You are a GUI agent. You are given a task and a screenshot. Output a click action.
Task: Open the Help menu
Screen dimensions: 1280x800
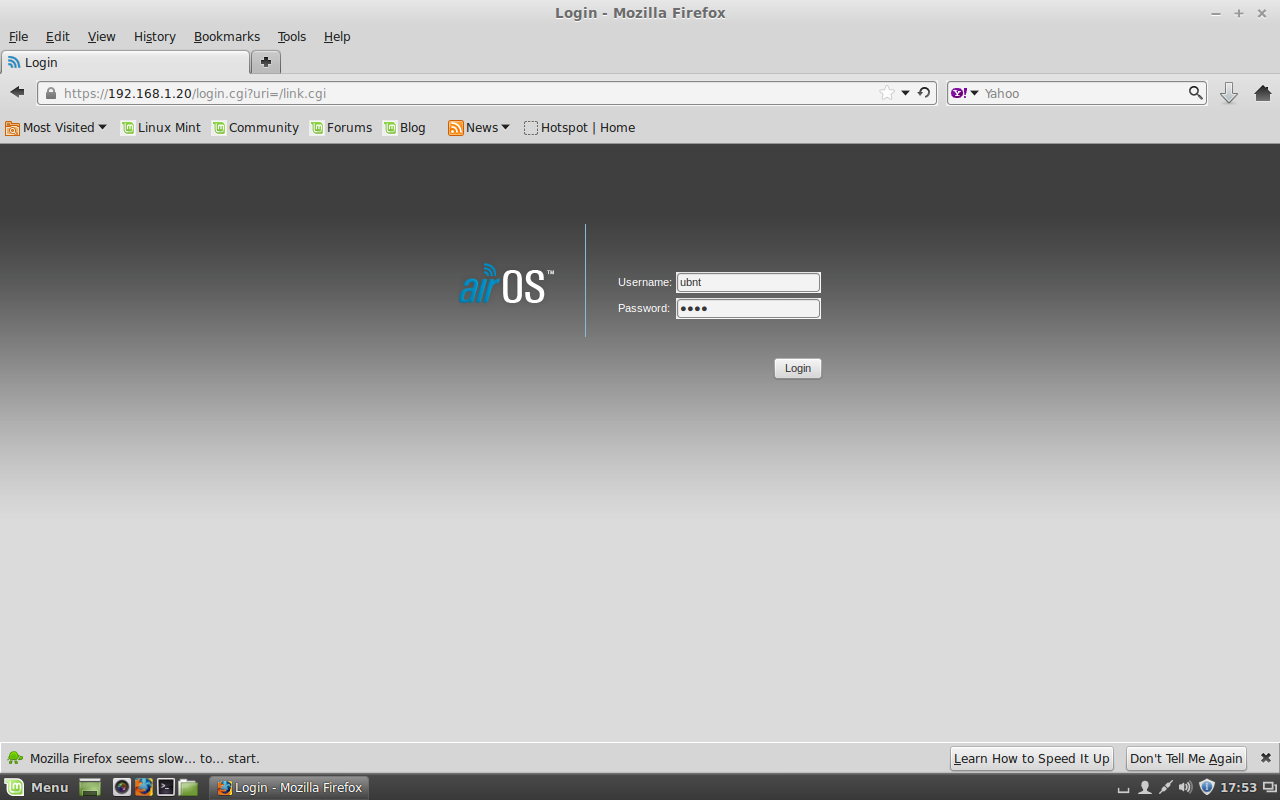(337, 36)
